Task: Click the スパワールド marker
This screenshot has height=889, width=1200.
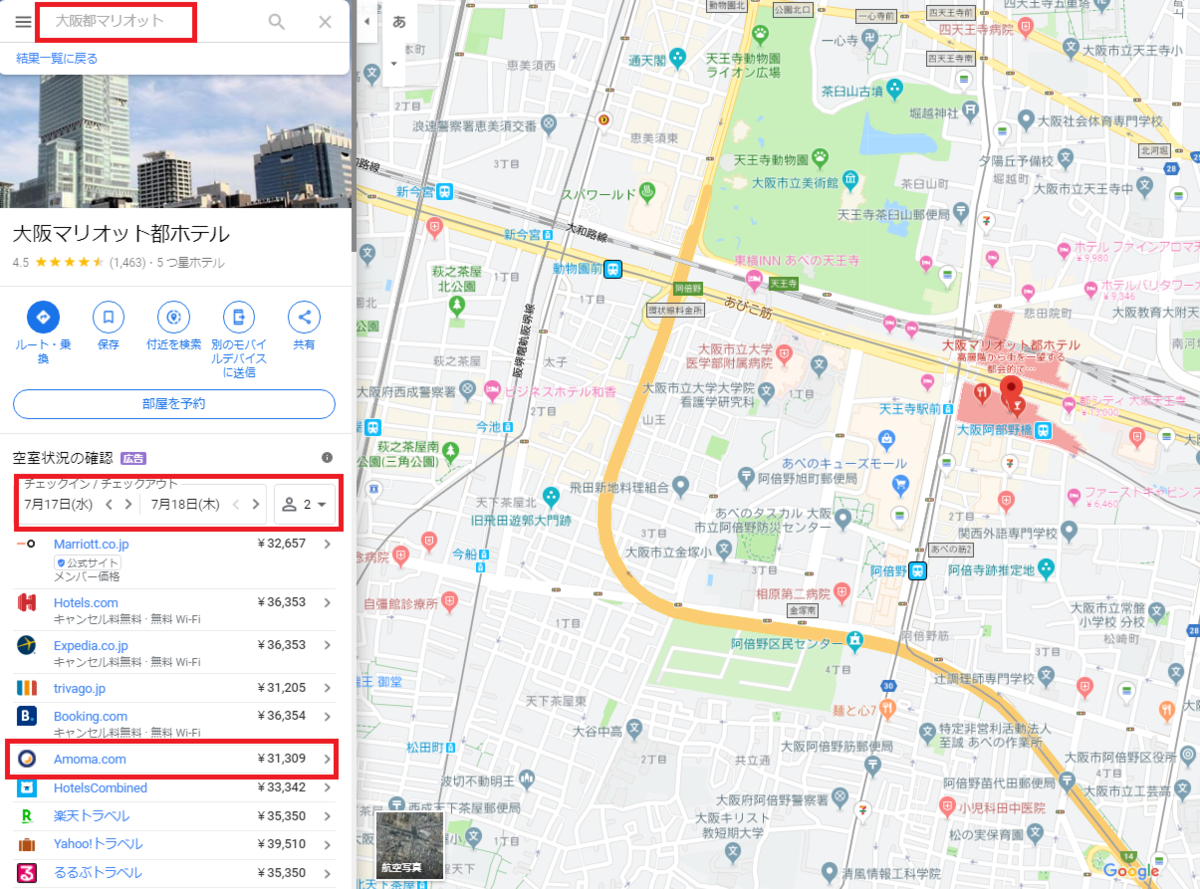Action: (x=648, y=190)
